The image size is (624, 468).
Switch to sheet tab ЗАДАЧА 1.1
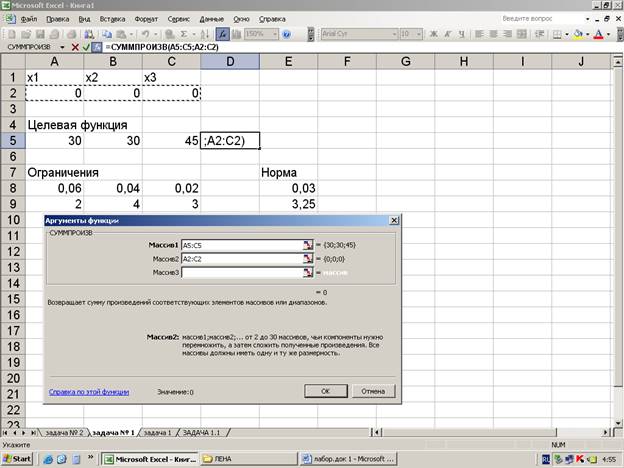click(x=204, y=432)
